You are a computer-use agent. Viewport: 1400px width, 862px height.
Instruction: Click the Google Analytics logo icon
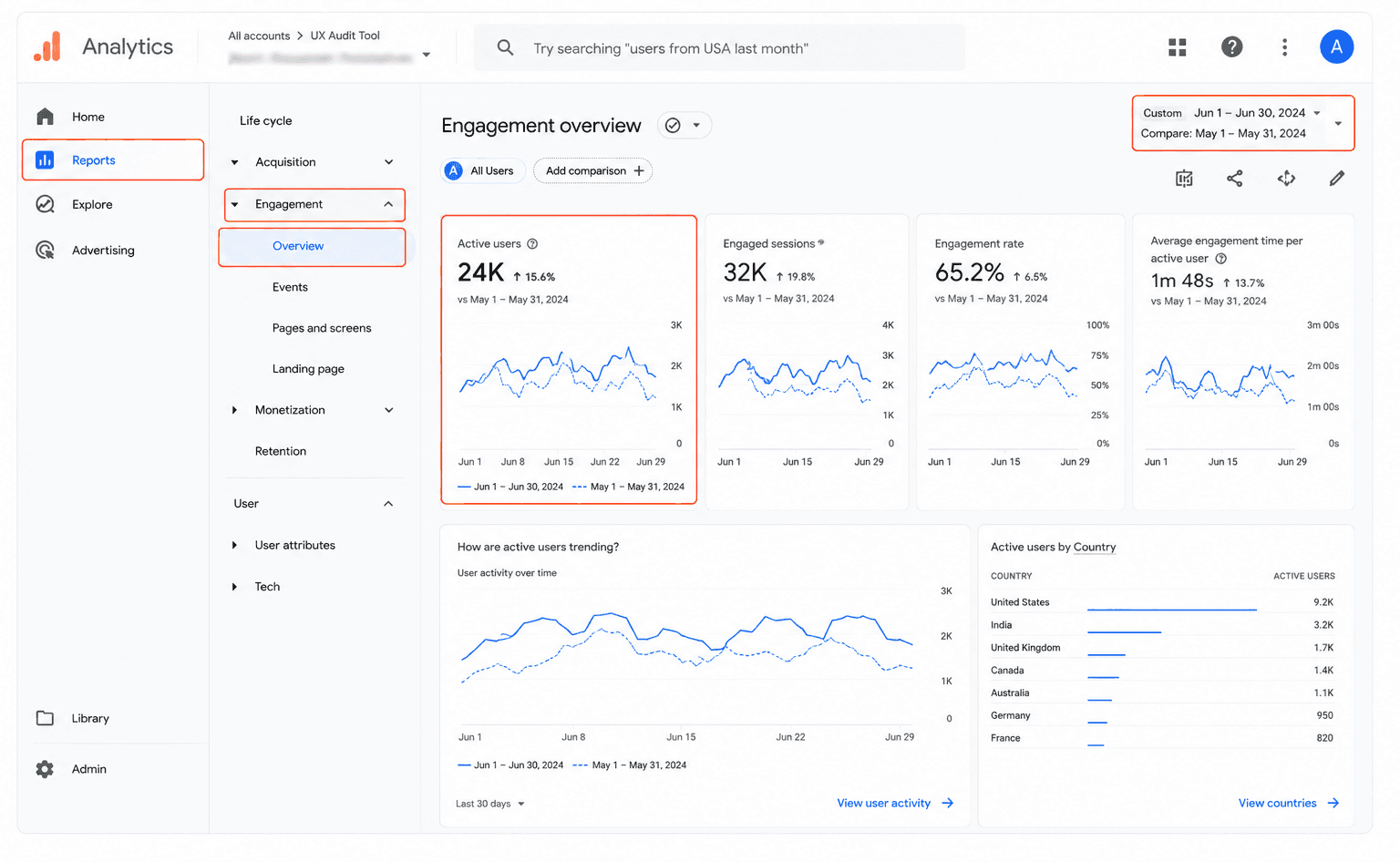(47, 46)
